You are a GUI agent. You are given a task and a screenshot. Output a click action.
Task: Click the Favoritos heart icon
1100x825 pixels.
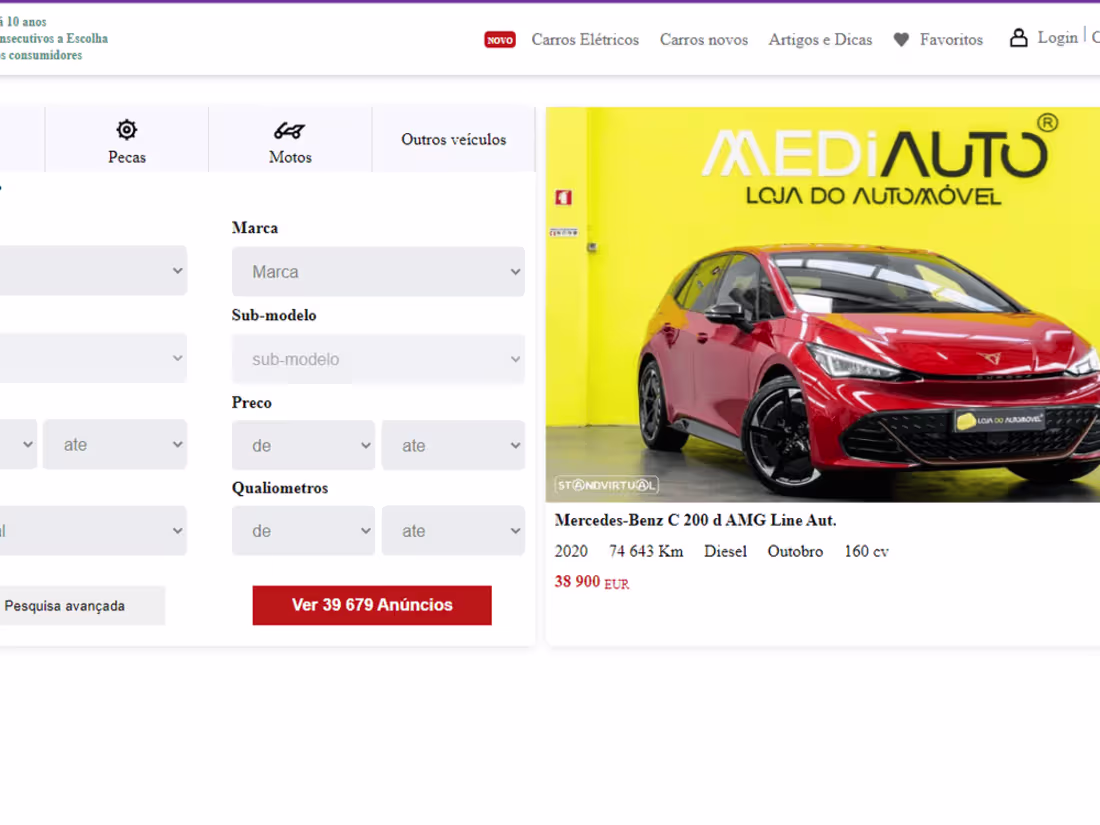coord(901,40)
